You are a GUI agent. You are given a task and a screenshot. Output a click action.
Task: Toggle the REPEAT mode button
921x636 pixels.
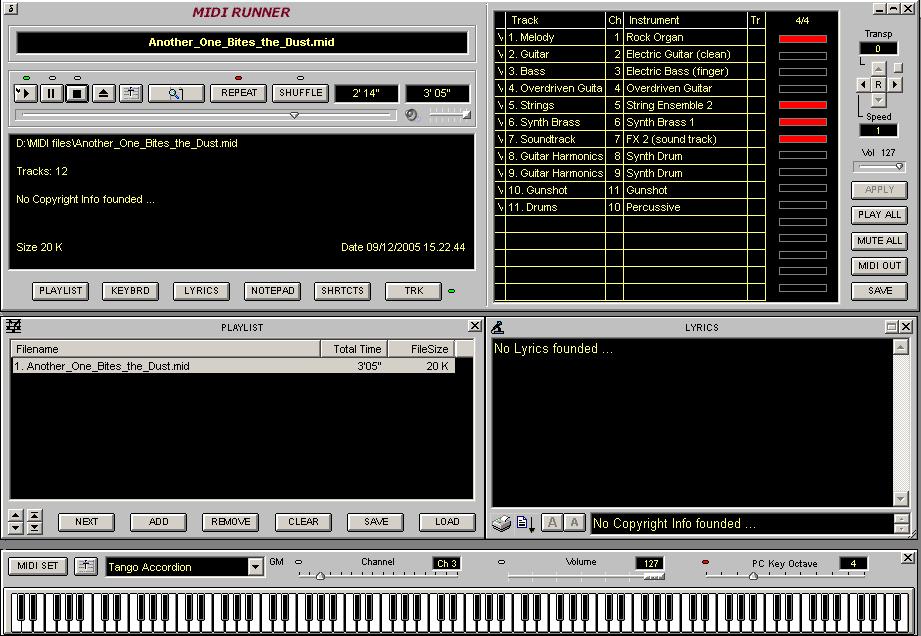point(238,93)
